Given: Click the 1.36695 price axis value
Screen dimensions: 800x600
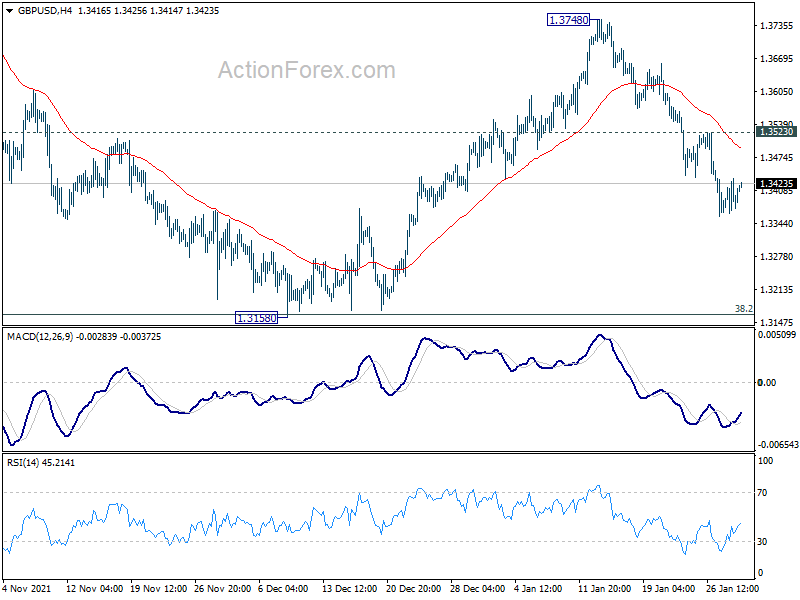Looking at the screenshot, I should coord(777,59).
